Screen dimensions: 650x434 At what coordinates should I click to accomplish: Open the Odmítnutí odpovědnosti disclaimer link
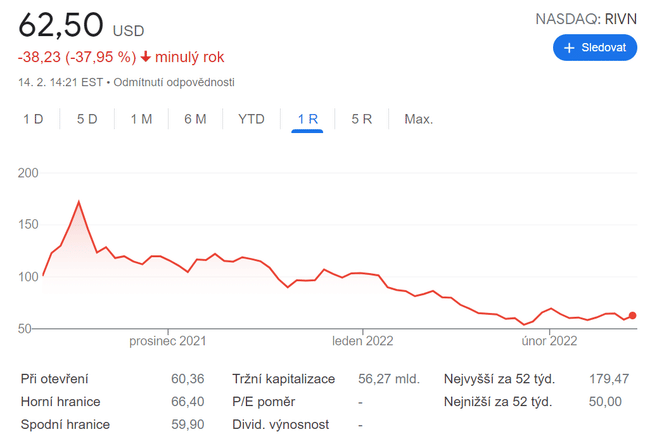point(174,82)
